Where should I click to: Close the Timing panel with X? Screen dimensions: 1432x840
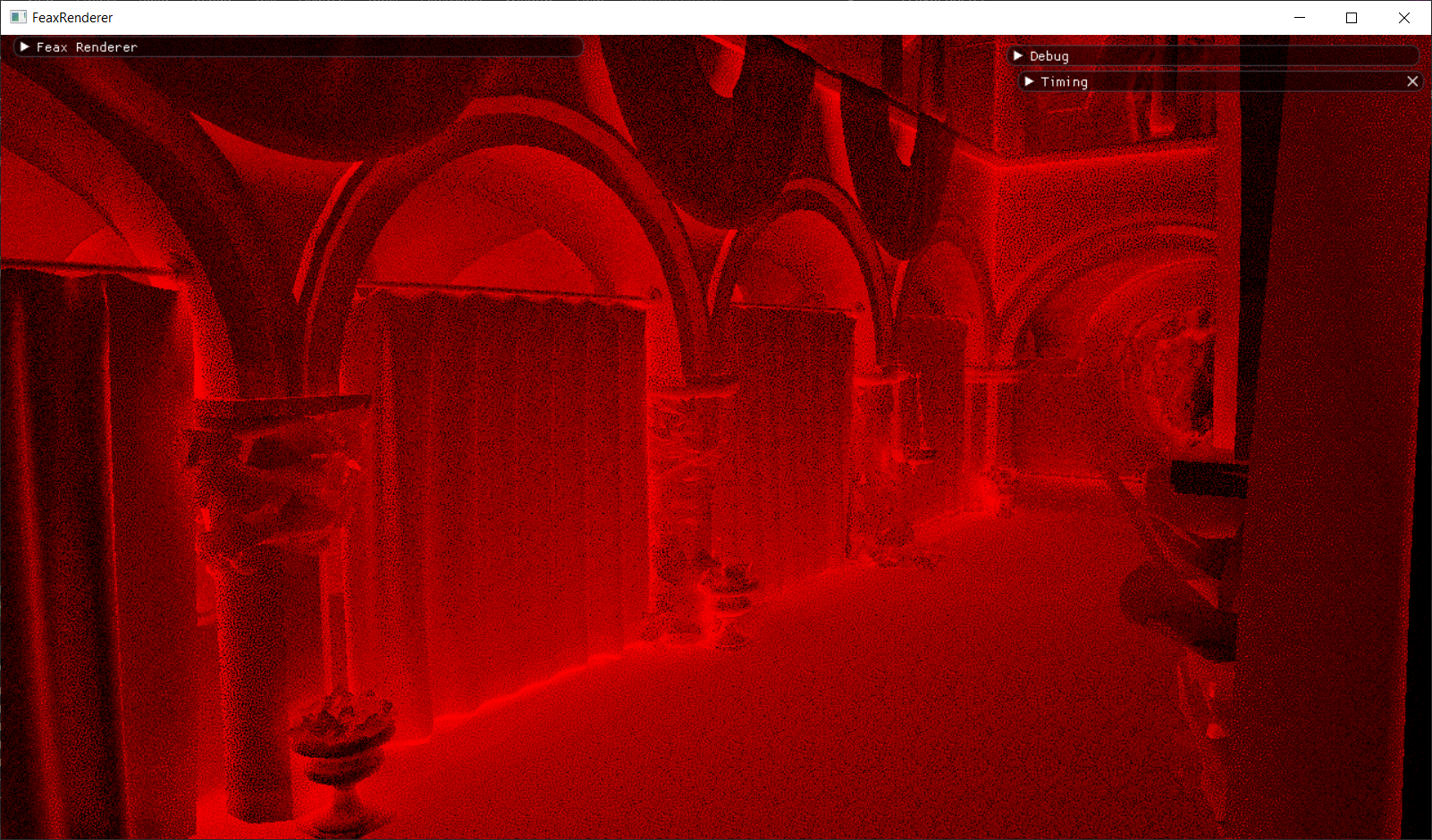1412,81
